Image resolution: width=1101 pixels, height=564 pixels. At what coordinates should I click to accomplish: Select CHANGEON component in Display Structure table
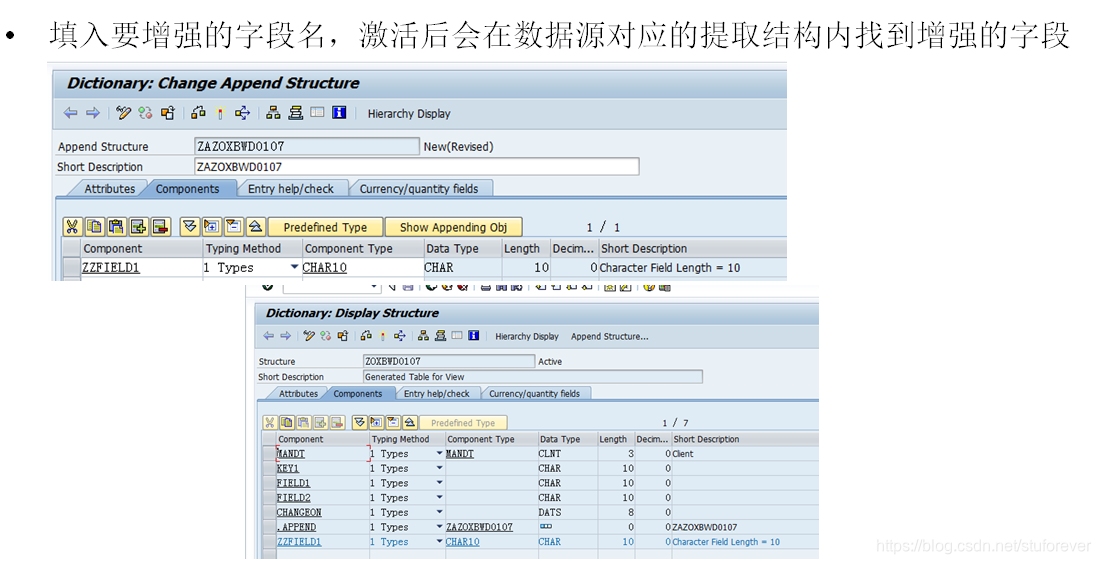pos(299,512)
